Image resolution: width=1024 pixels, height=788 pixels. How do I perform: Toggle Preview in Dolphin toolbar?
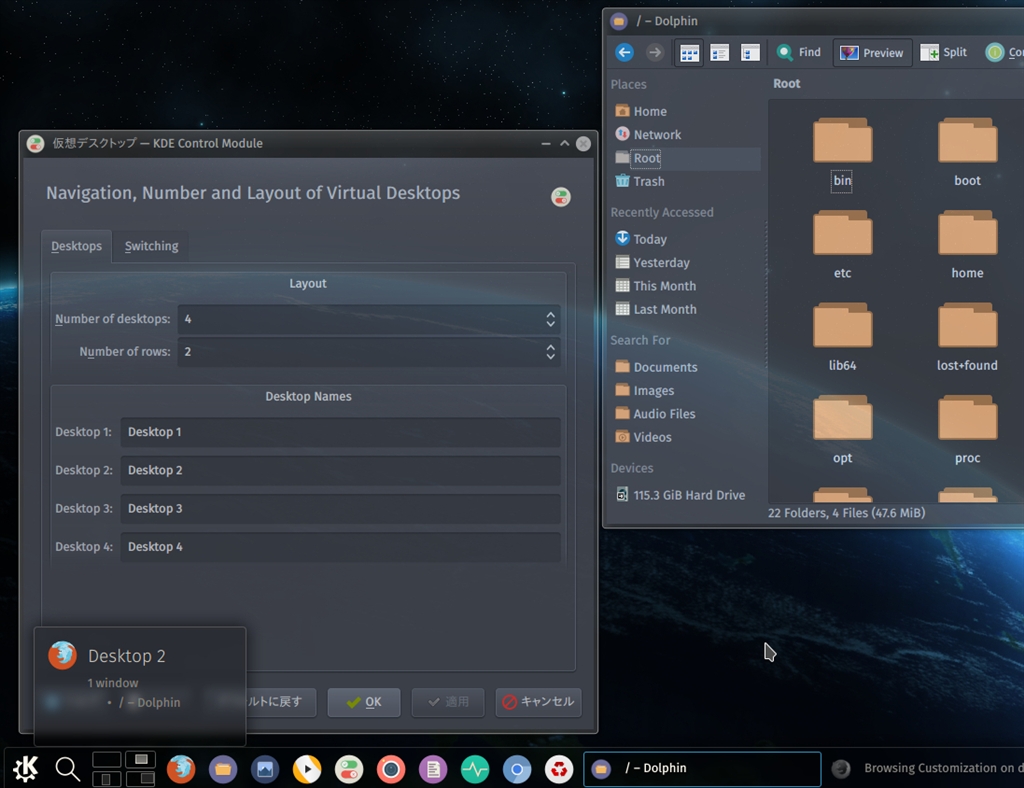[x=872, y=53]
